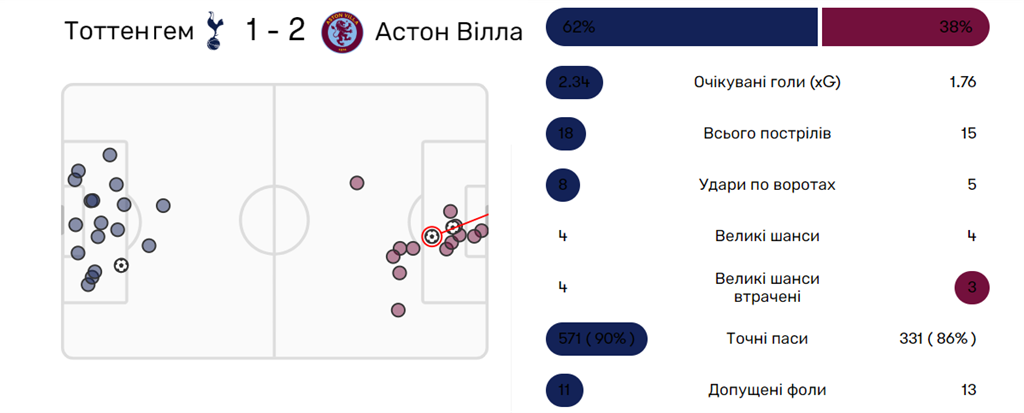Screen dimensions: 1024x413
Task: Click the 571 (90%) accurate passes badge
Action: [x=596, y=339]
